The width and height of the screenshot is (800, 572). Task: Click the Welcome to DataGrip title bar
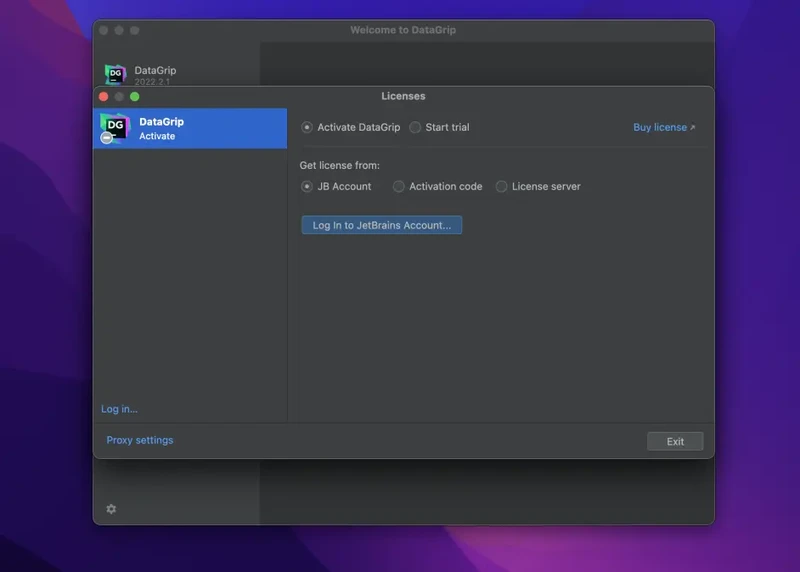click(403, 30)
